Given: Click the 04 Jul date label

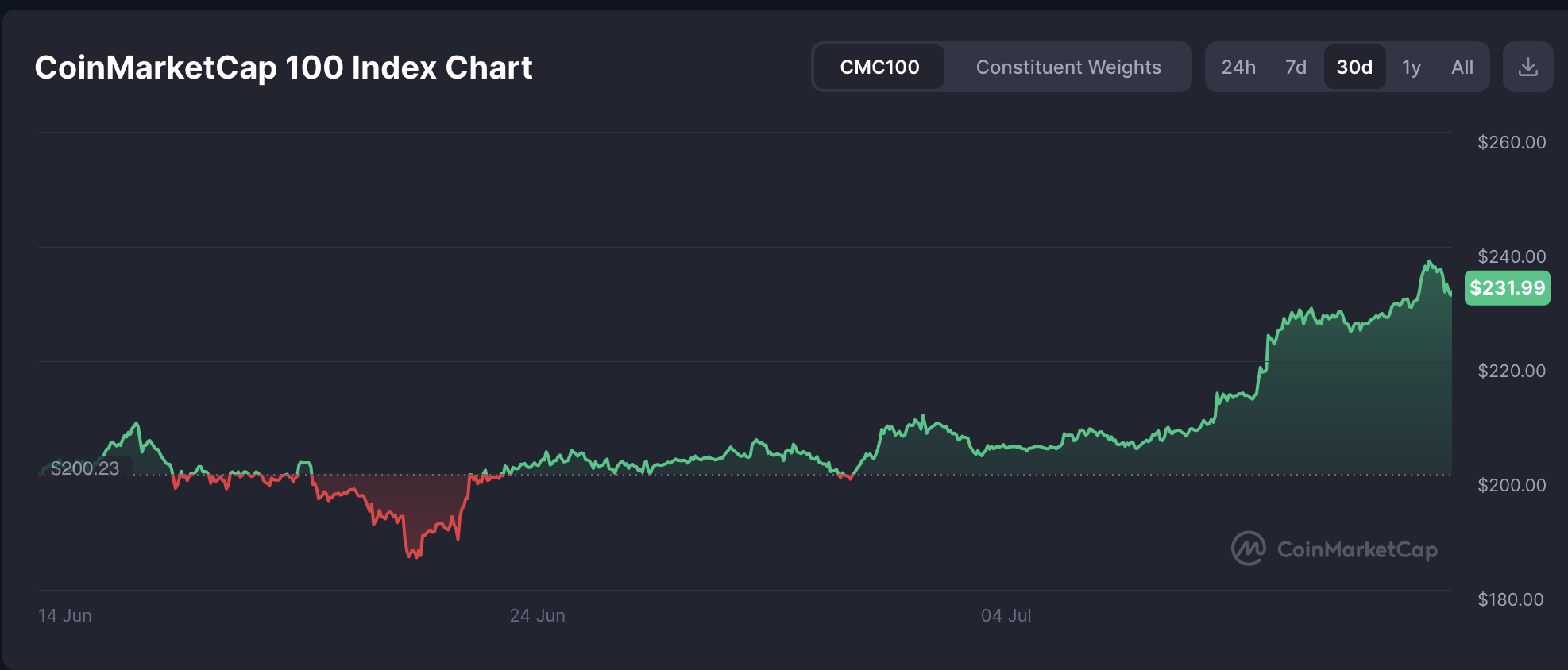Looking at the screenshot, I should click(1006, 615).
